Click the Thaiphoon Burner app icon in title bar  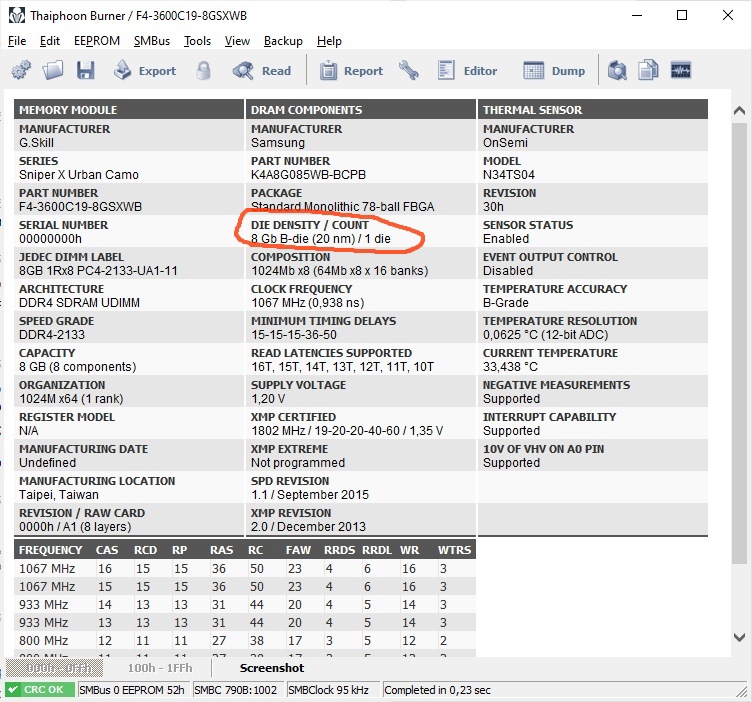coord(17,15)
